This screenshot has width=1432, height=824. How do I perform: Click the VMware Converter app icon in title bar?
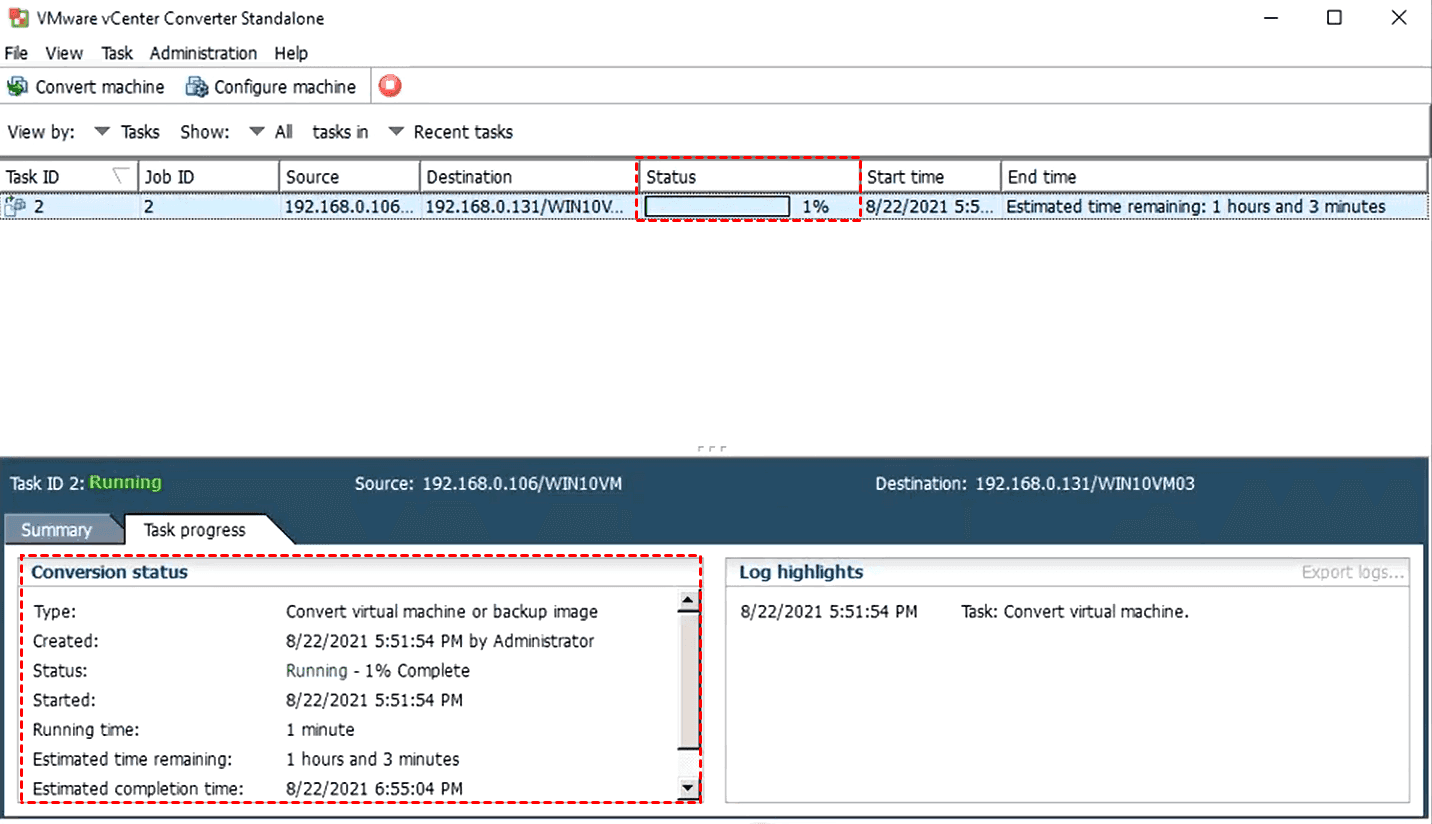[17, 18]
